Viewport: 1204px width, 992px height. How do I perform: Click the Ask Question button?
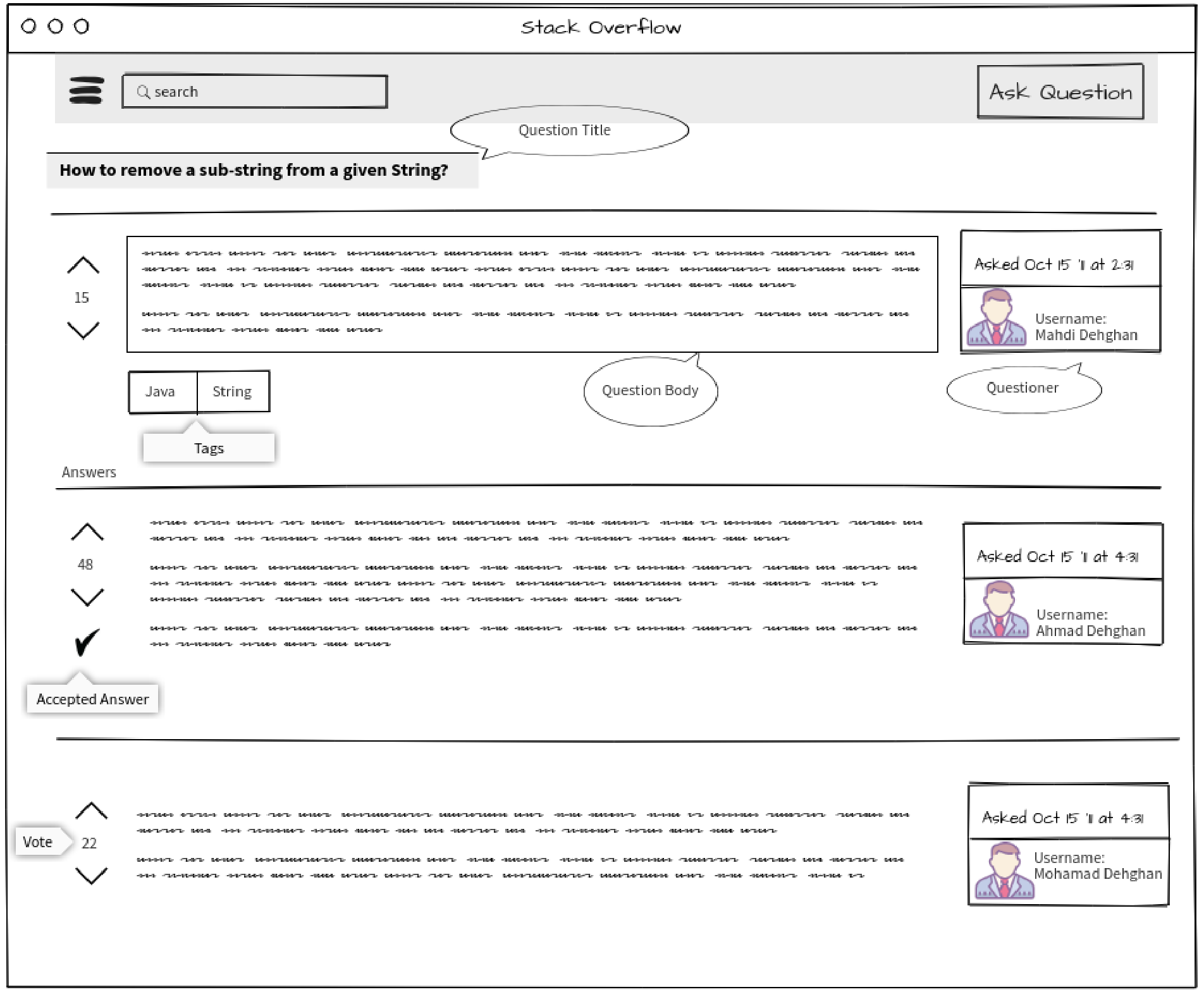pos(1060,91)
